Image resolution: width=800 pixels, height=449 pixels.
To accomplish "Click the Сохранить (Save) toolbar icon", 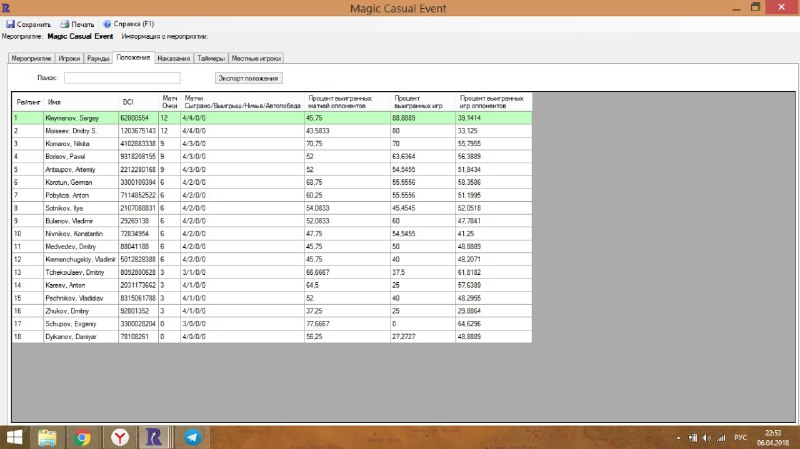I will click(x=11, y=23).
